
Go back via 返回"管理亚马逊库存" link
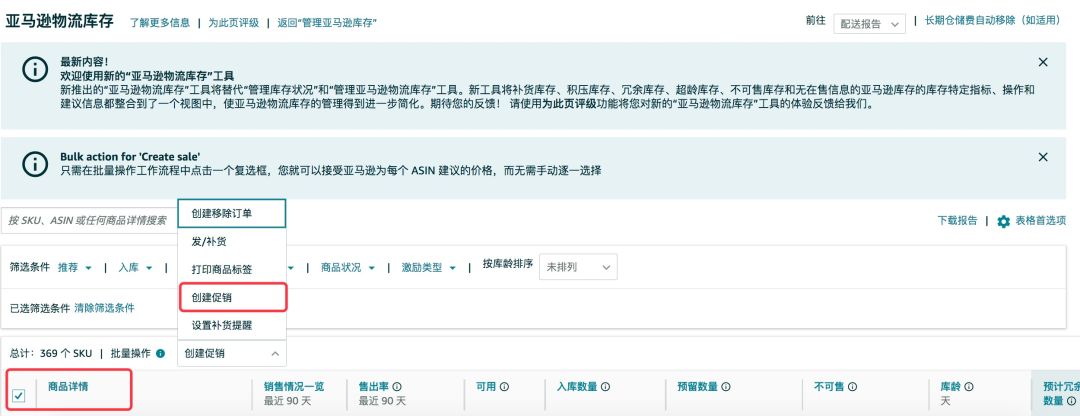[327, 23]
